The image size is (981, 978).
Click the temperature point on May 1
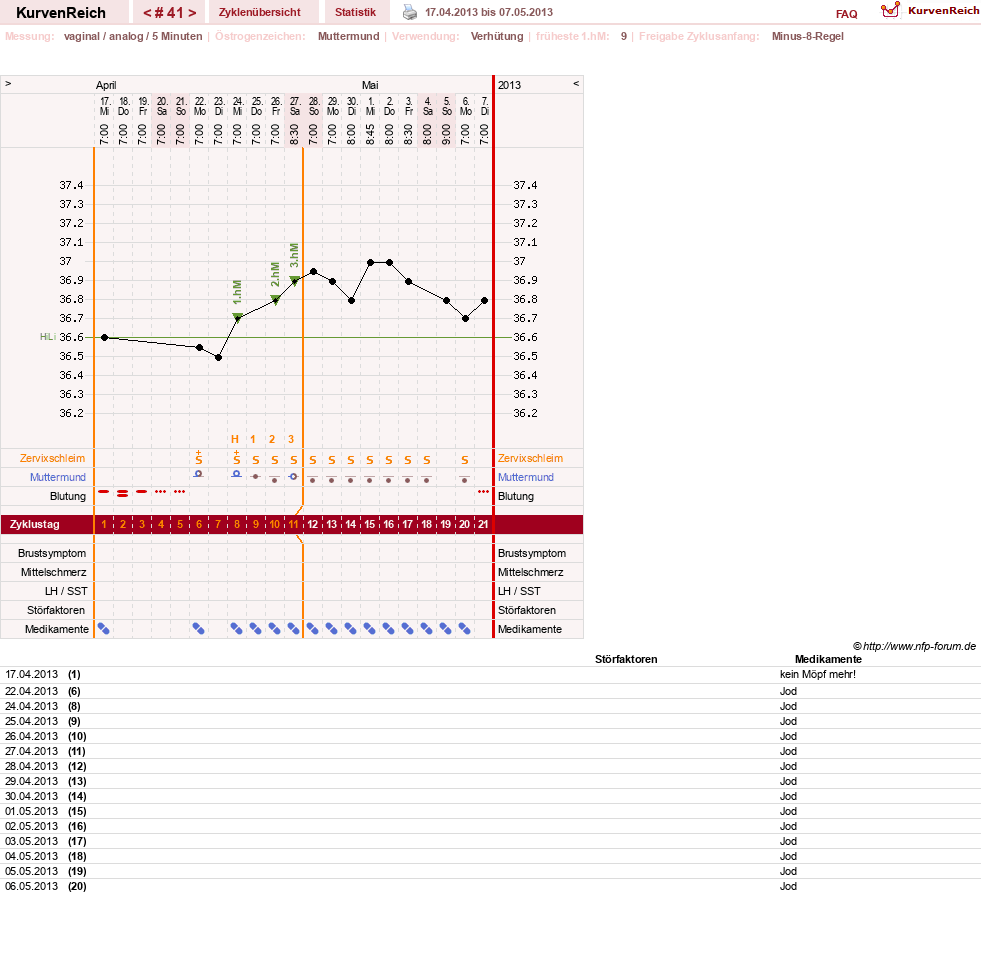(x=370, y=263)
